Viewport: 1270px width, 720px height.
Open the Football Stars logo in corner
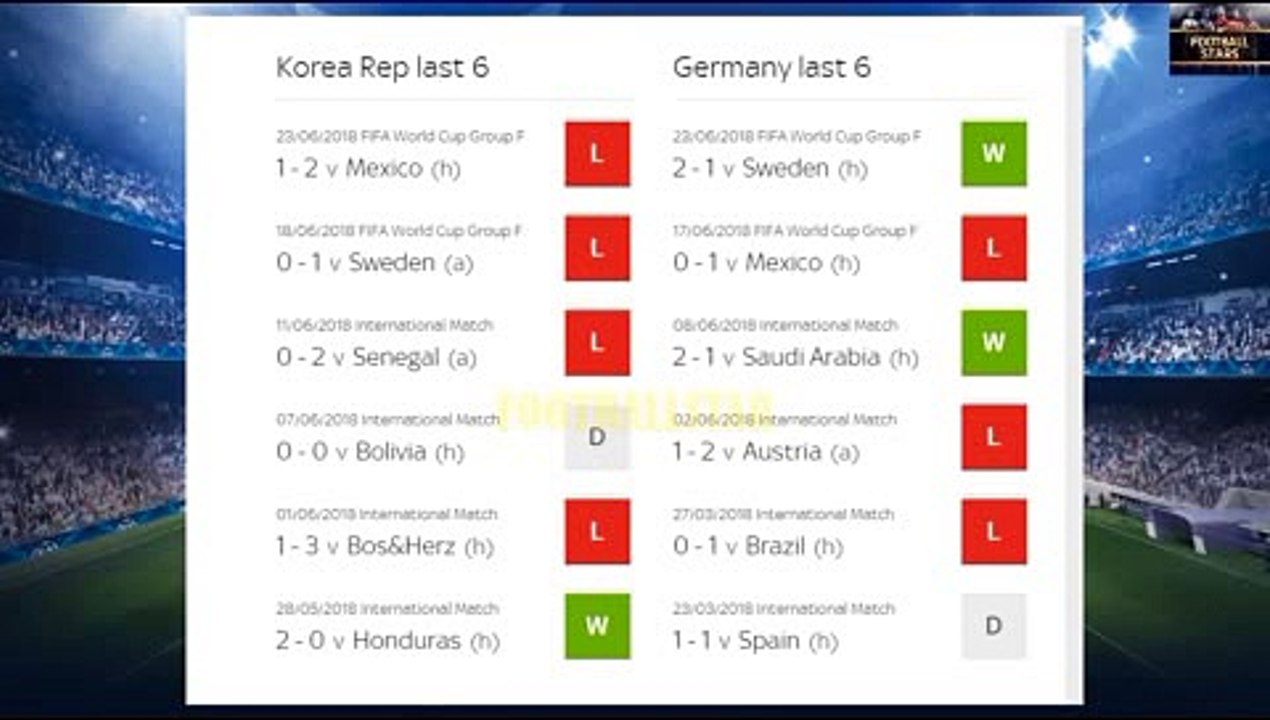click(x=1219, y=39)
